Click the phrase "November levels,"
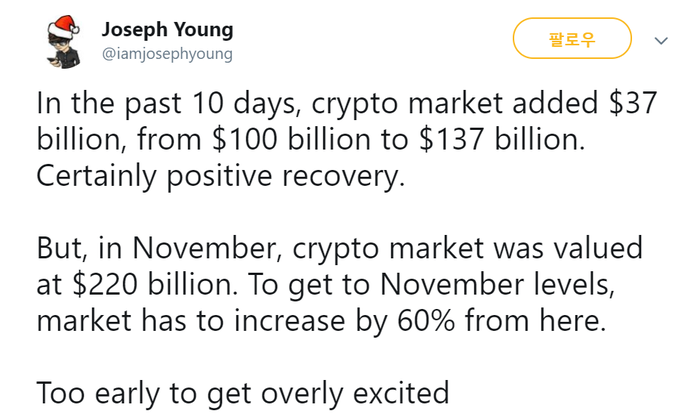Viewport: 700px width, 417px height. point(498,285)
